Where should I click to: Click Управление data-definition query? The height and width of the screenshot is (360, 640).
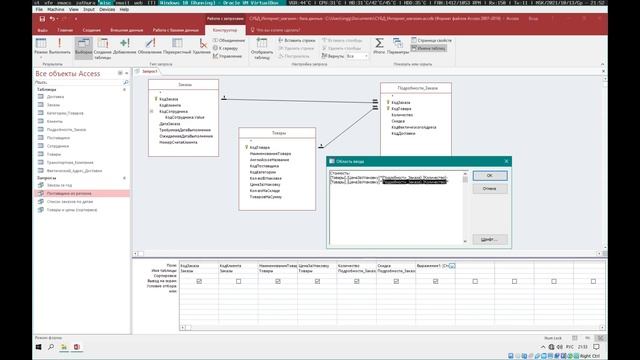(x=227, y=56)
